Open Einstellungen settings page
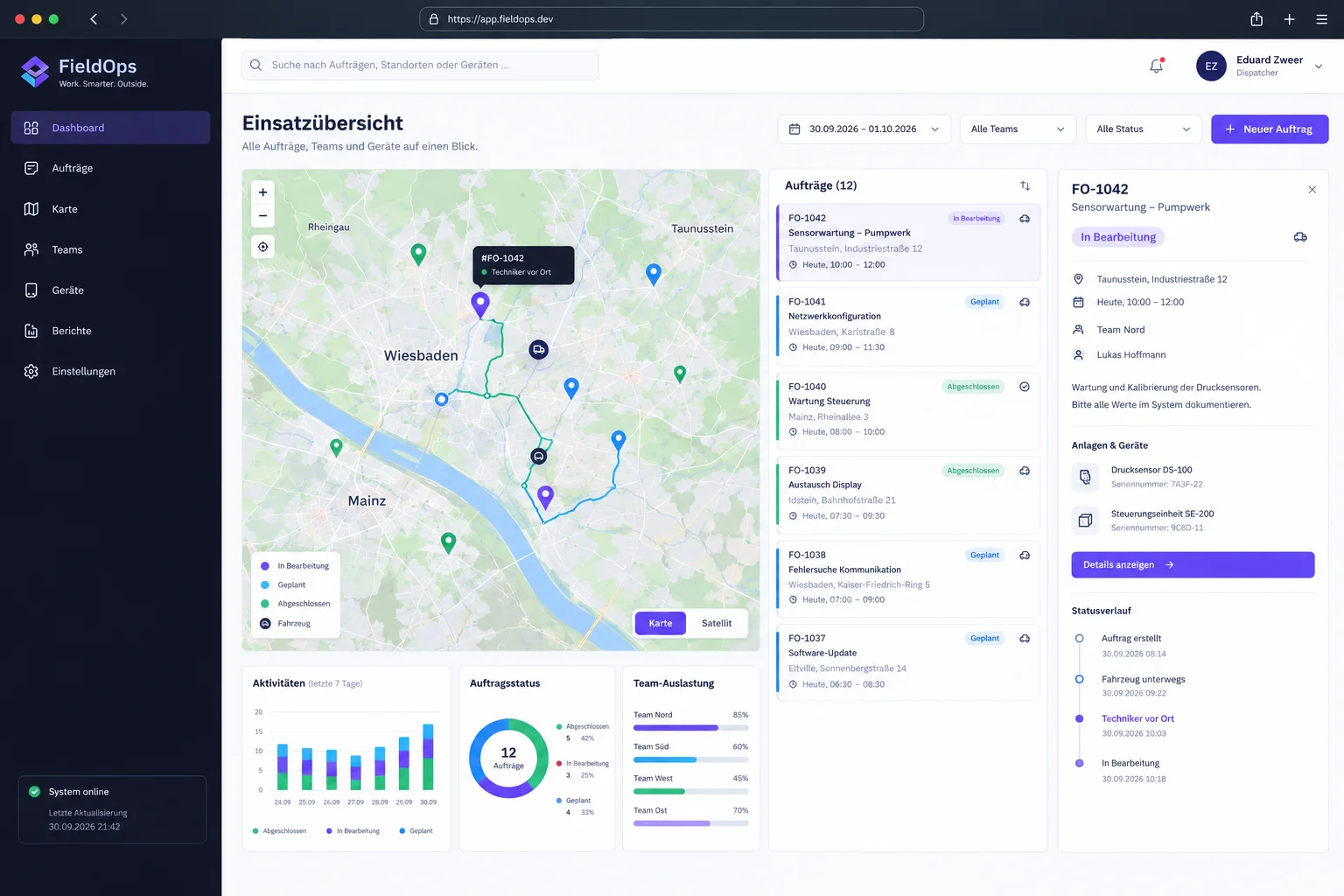The image size is (1344, 896). 110,371
